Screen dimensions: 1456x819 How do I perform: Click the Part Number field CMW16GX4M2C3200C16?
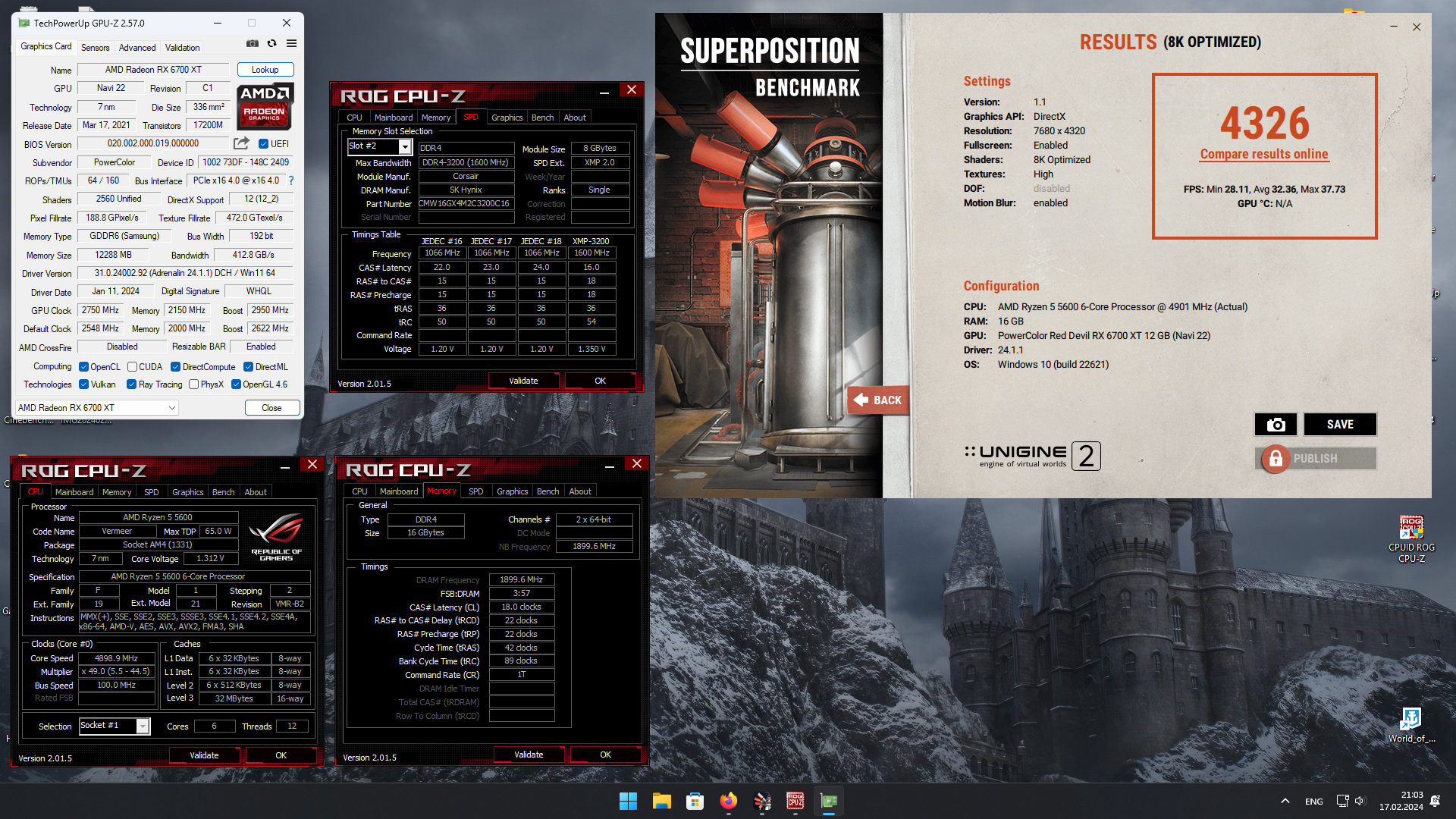coord(466,203)
